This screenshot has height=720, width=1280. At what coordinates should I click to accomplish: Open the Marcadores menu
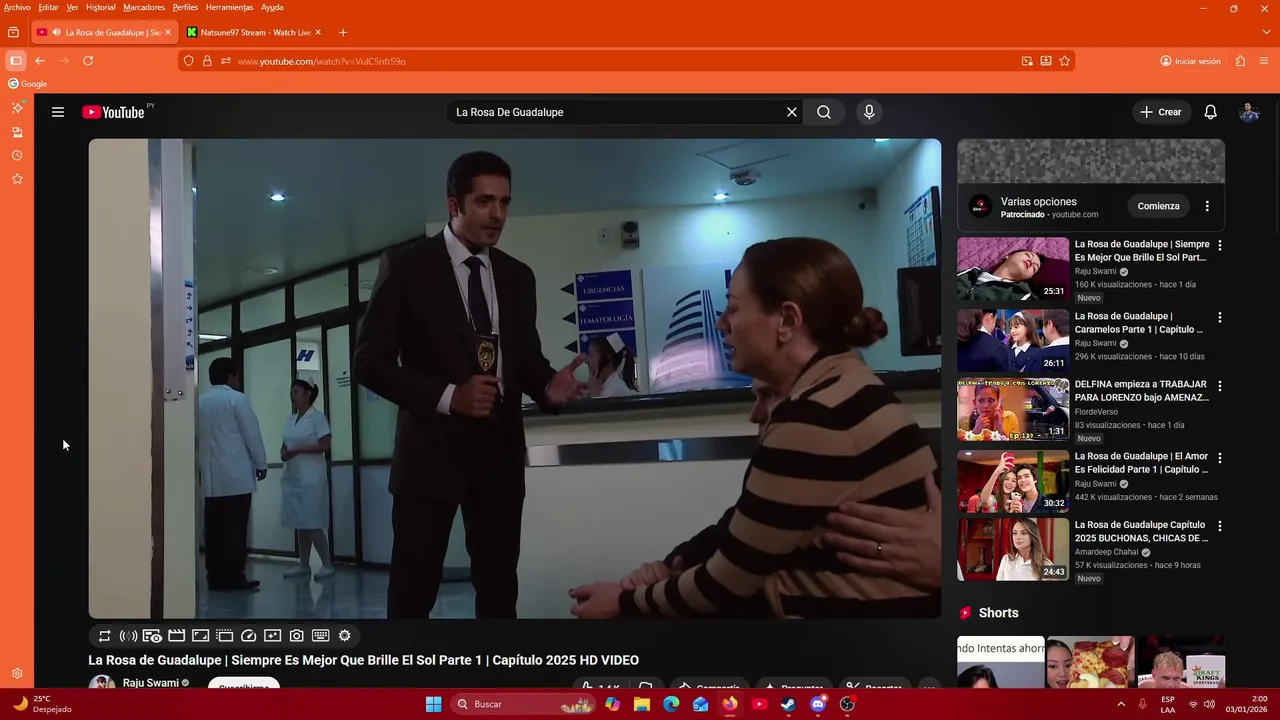tap(144, 7)
